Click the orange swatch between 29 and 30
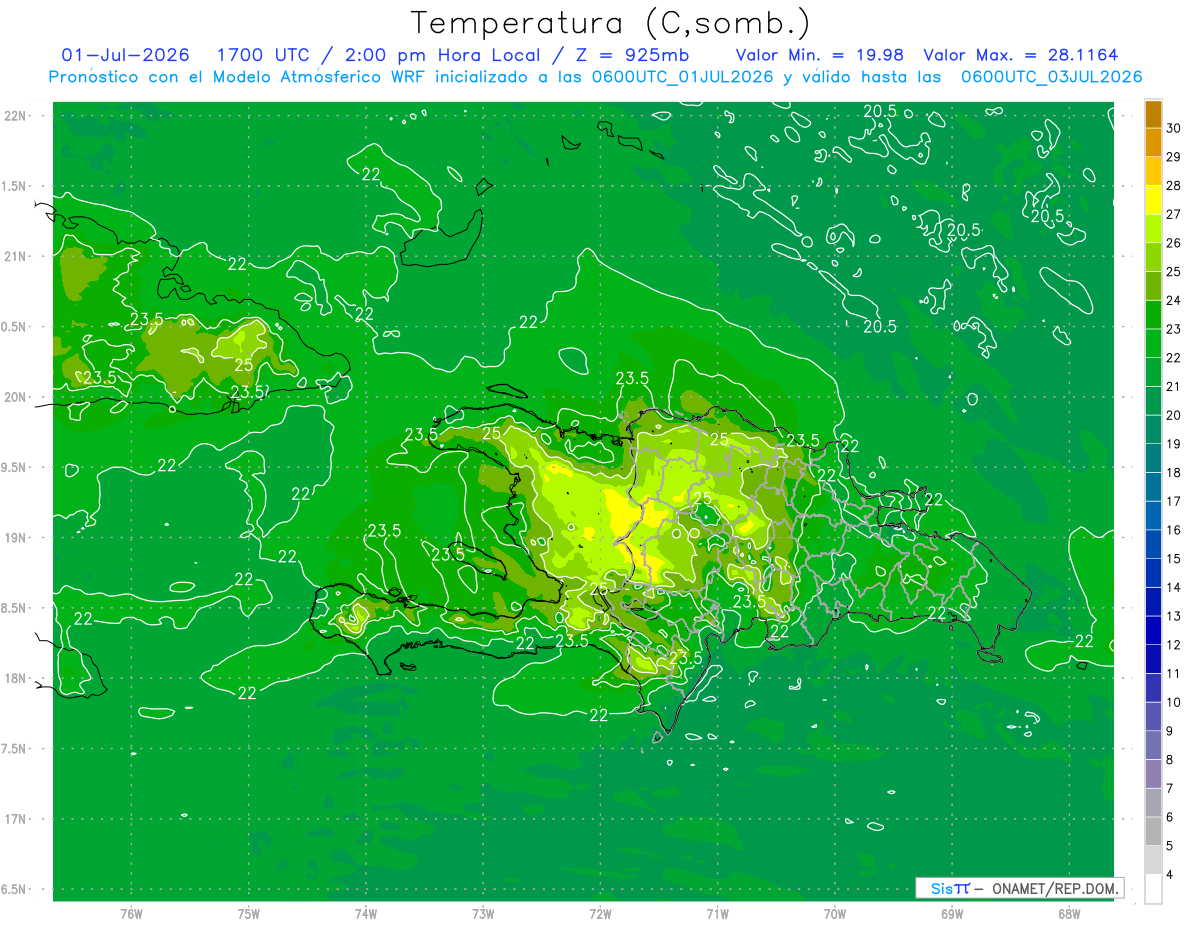The image size is (1200, 927). (x=1153, y=142)
